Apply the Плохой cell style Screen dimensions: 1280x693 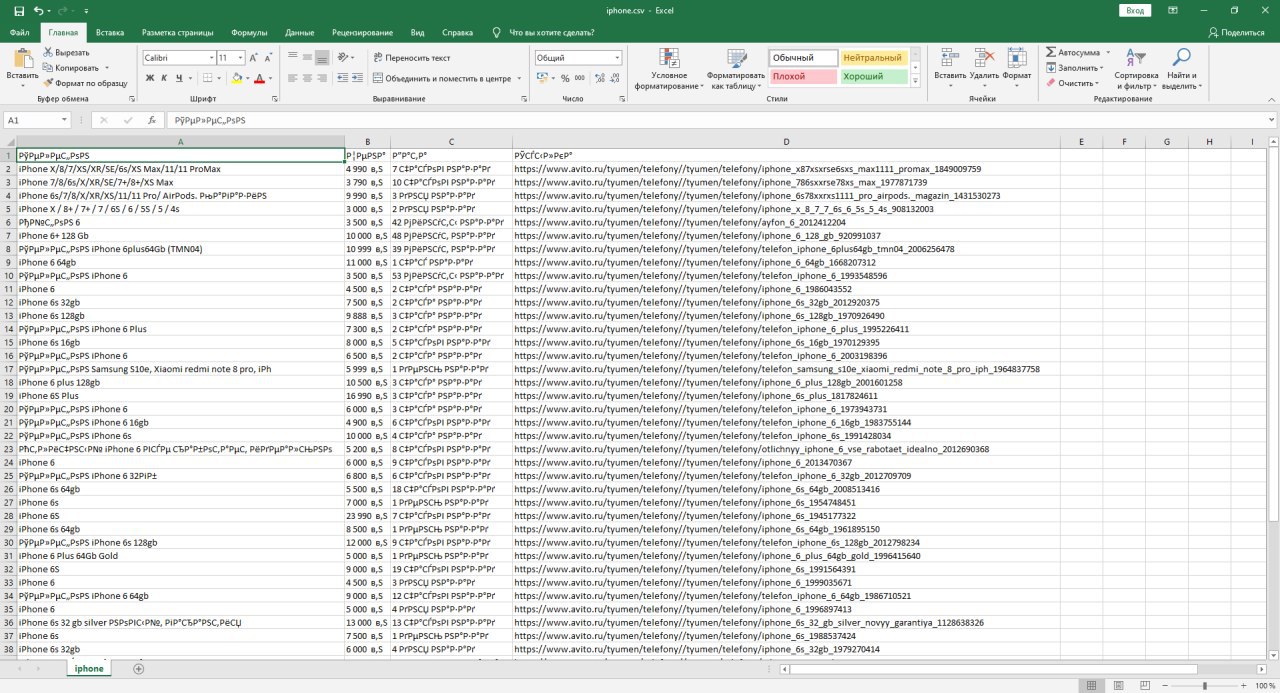[804, 76]
